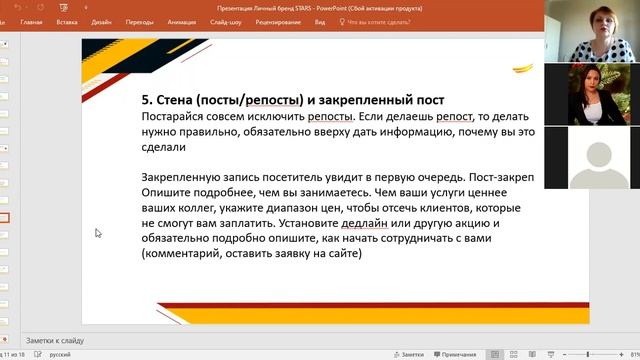The height and width of the screenshot is (360, 640).
Task: Select video tile of woman in polka-dot blouse
Action: [x=592, y=31]
